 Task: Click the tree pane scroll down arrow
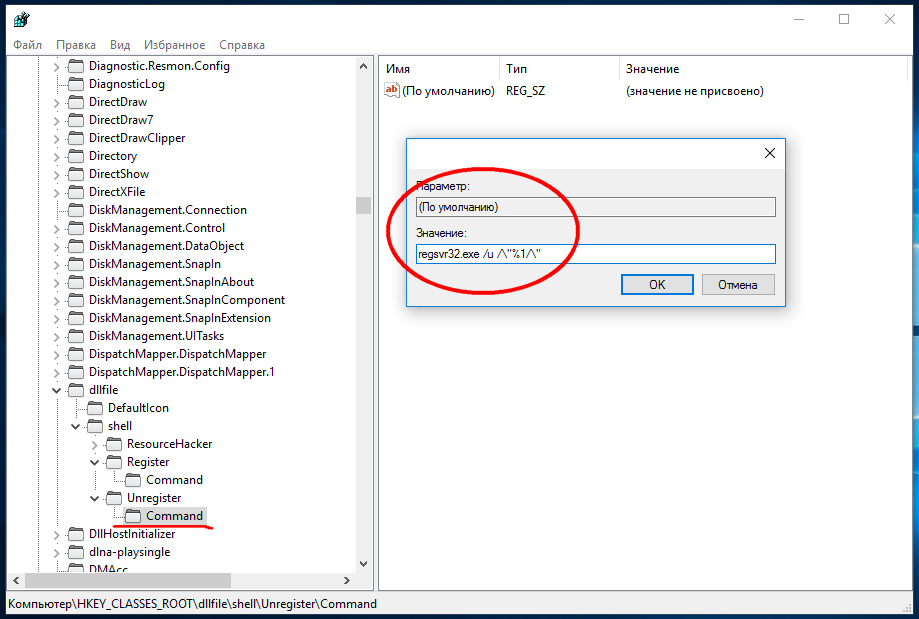(363, 564)
